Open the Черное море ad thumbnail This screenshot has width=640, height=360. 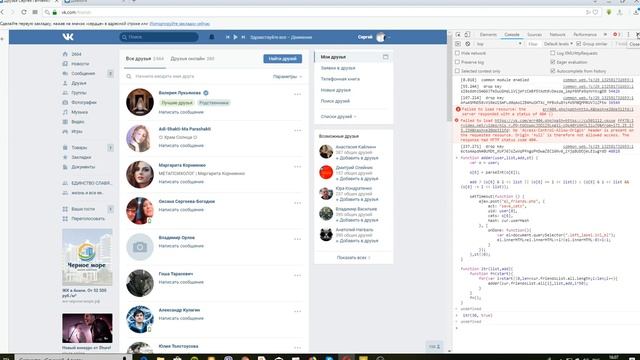click(87, 257)
